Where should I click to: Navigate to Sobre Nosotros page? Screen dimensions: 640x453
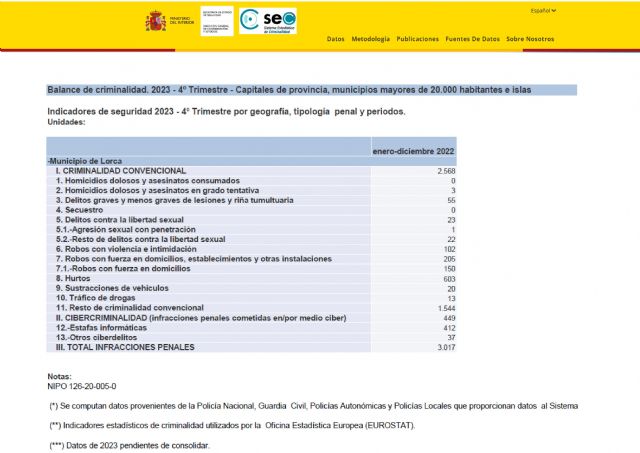530,39
